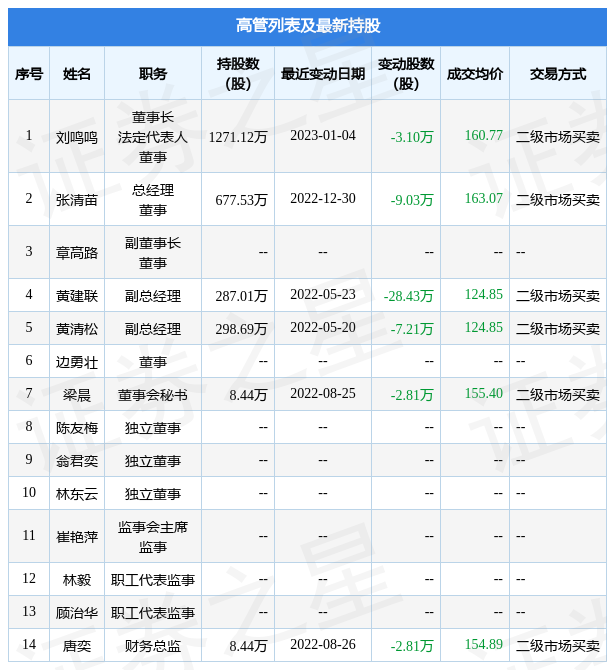This screenshot has height=670, width=607.
Task: Click the 持股数(股) column header
Action: pos(238,73)
